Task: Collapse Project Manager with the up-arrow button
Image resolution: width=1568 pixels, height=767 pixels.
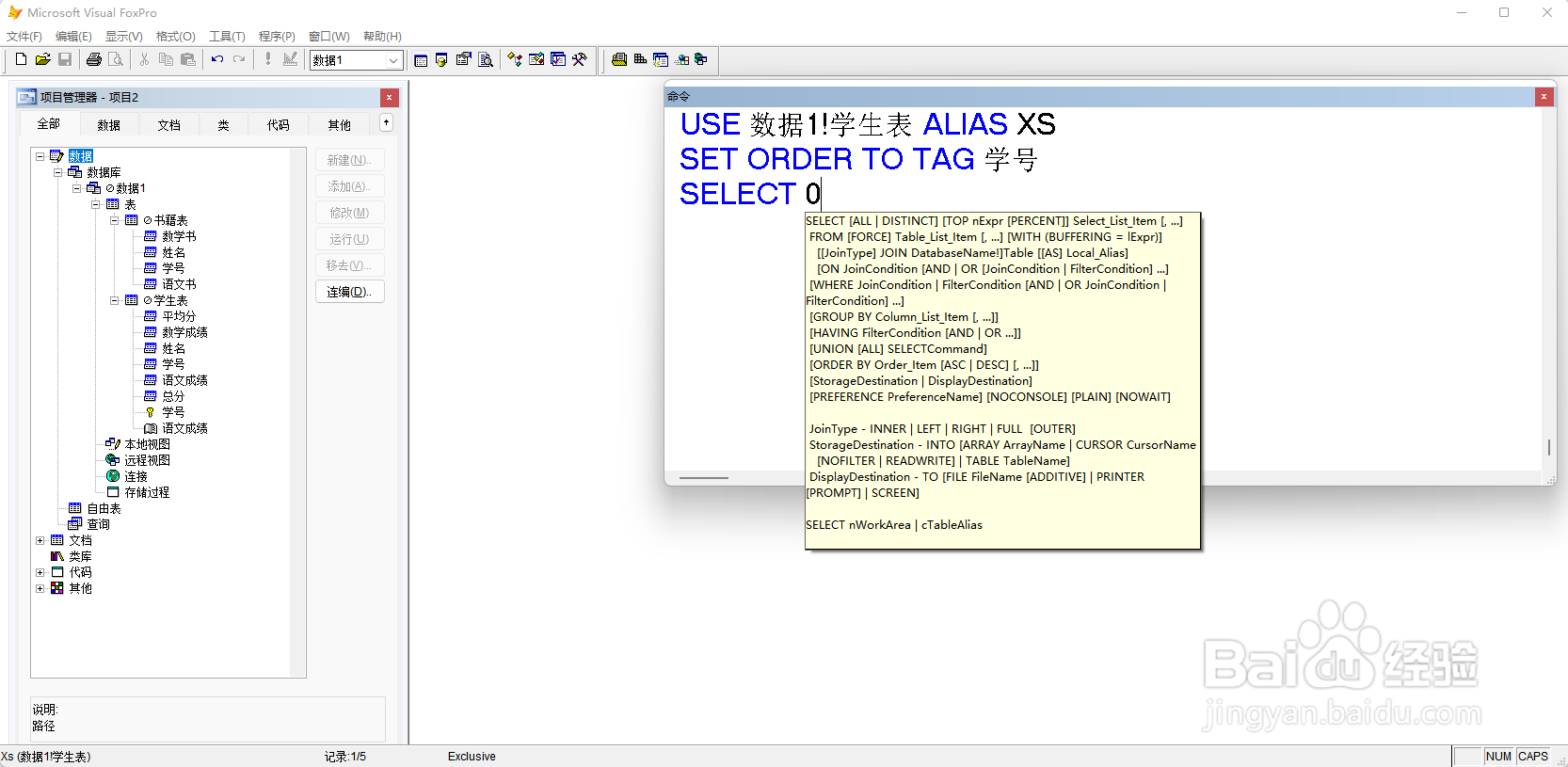Action: coord(386,122)
